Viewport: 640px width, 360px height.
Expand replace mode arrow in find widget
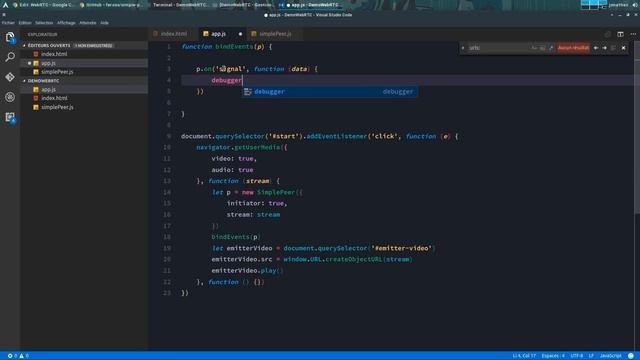pos(463,48)
